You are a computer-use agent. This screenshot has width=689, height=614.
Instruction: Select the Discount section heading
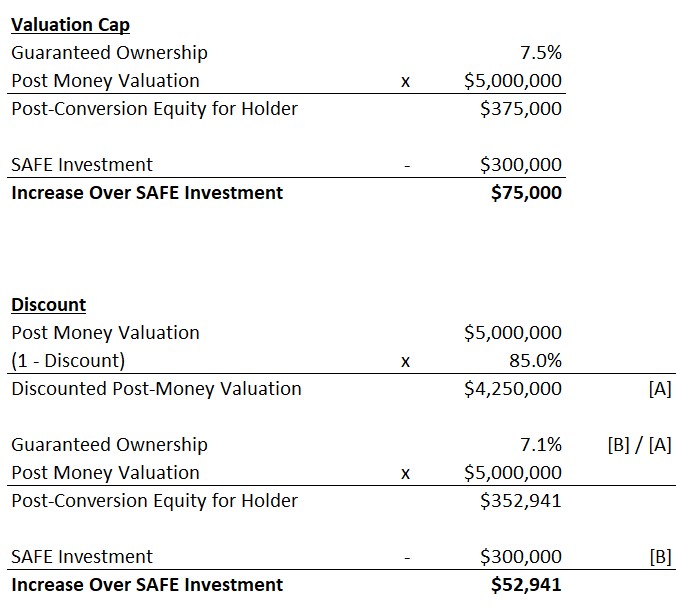pos(49,305)
